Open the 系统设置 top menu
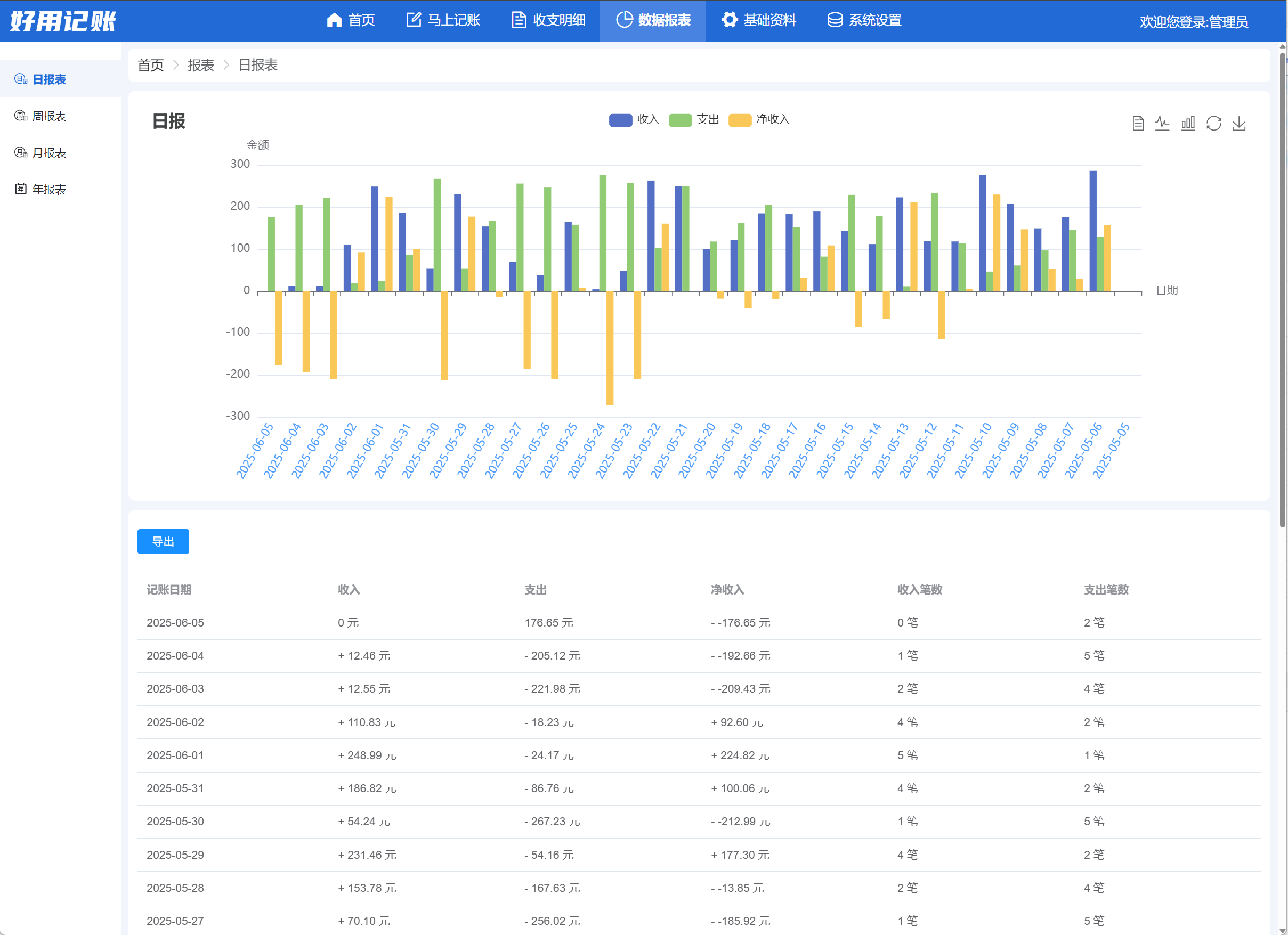 pyautogui.click(x=864, y=20)
